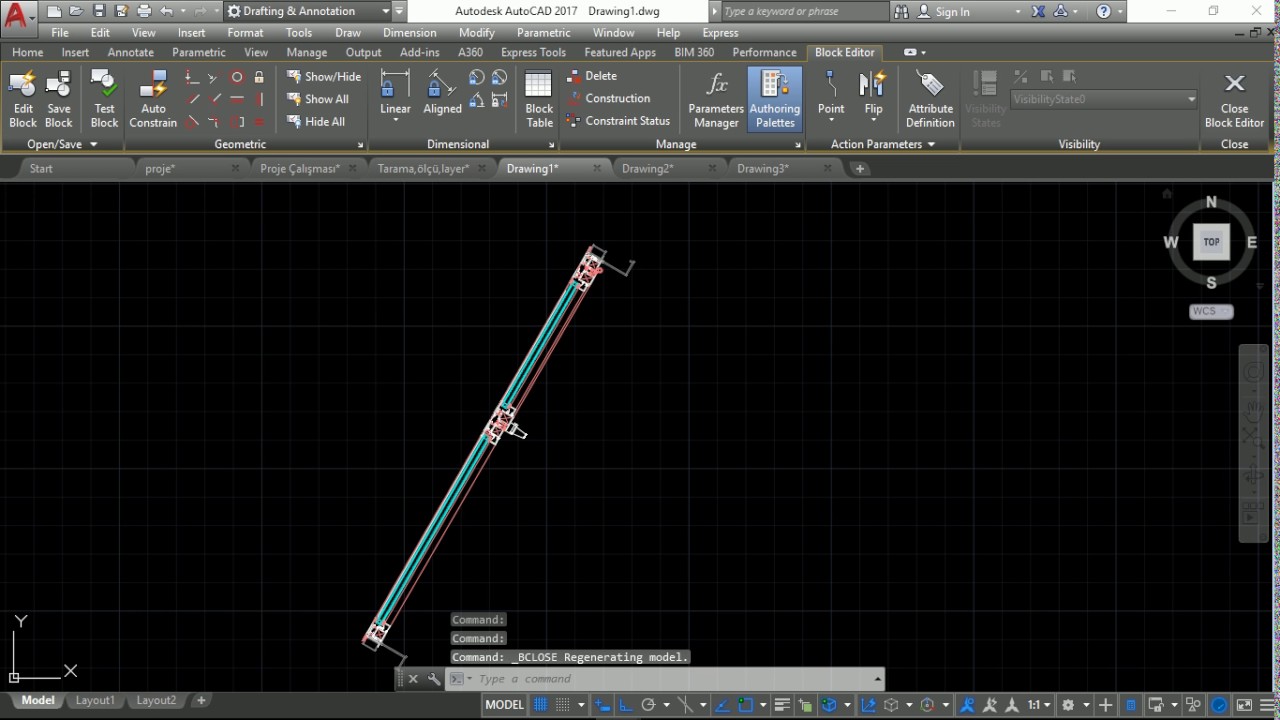
Task: Toggle Authoring Palettes visibility
Action: (x=775, y=99)
